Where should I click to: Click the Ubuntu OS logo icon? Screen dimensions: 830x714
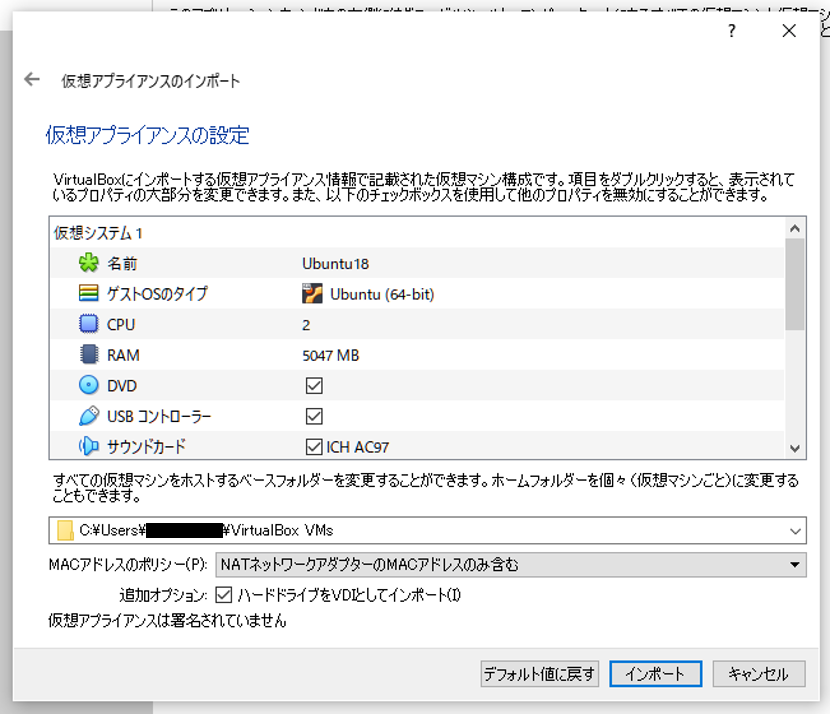point(312,294)
